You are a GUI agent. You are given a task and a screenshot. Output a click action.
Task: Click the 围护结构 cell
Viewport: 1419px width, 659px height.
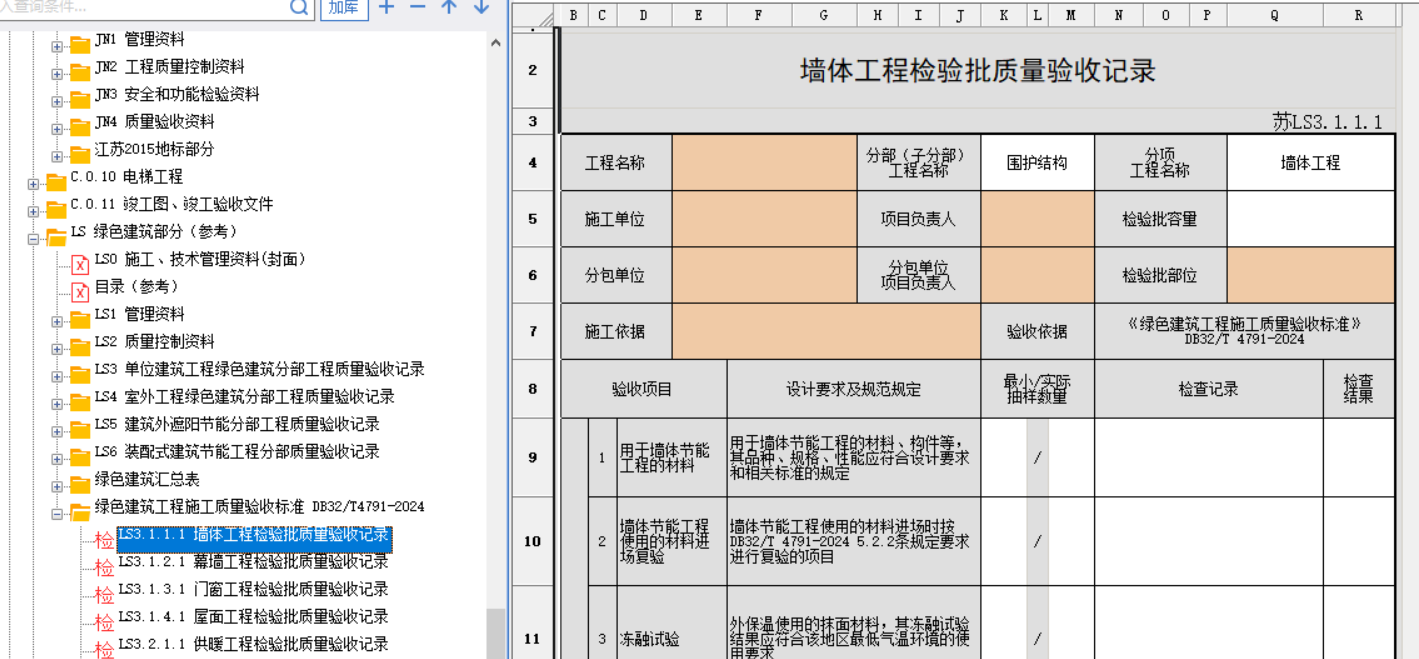[1037, 163]
